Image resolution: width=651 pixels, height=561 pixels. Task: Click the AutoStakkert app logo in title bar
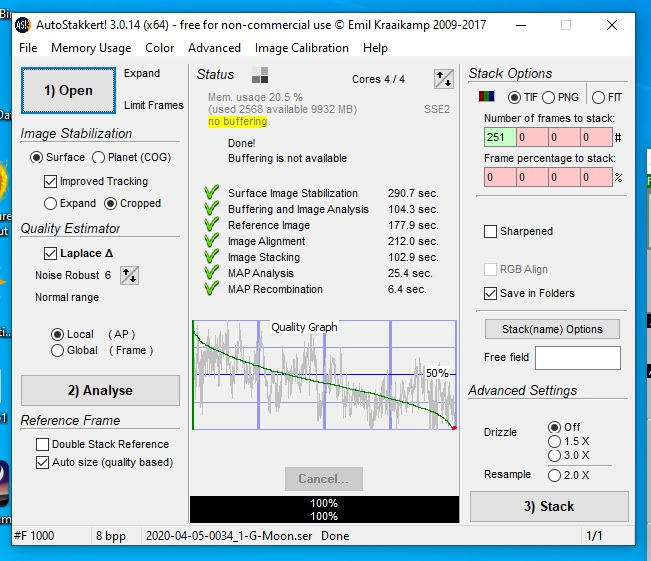click(22, 25)
